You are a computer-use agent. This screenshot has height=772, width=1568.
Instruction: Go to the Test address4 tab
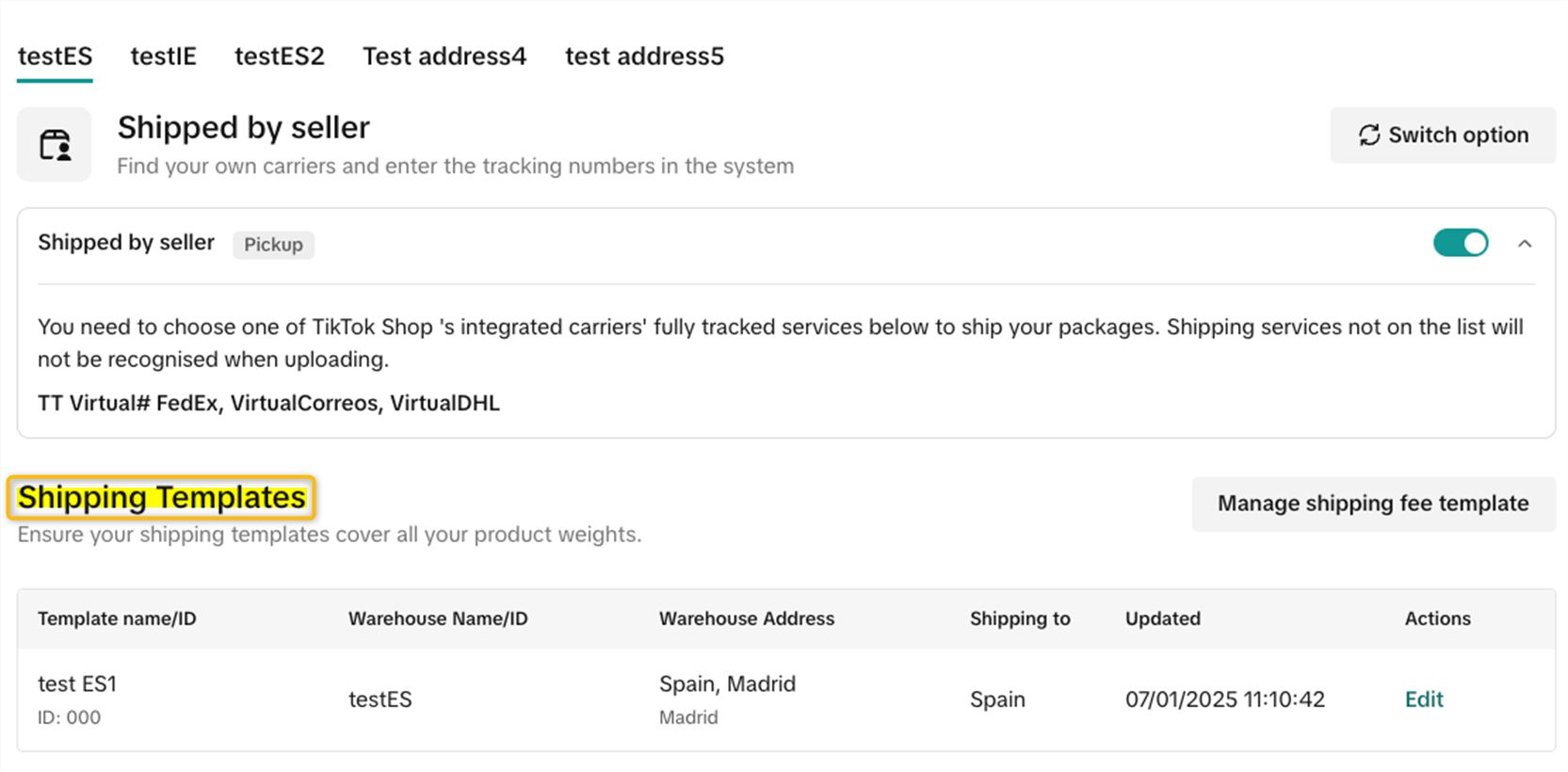[x=445, y=56]
